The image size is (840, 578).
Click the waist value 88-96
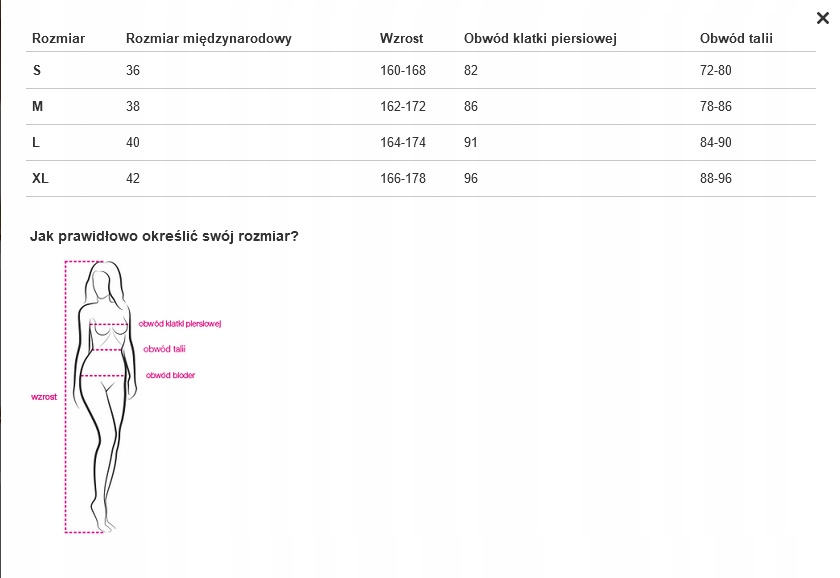(x=716, y=178)
